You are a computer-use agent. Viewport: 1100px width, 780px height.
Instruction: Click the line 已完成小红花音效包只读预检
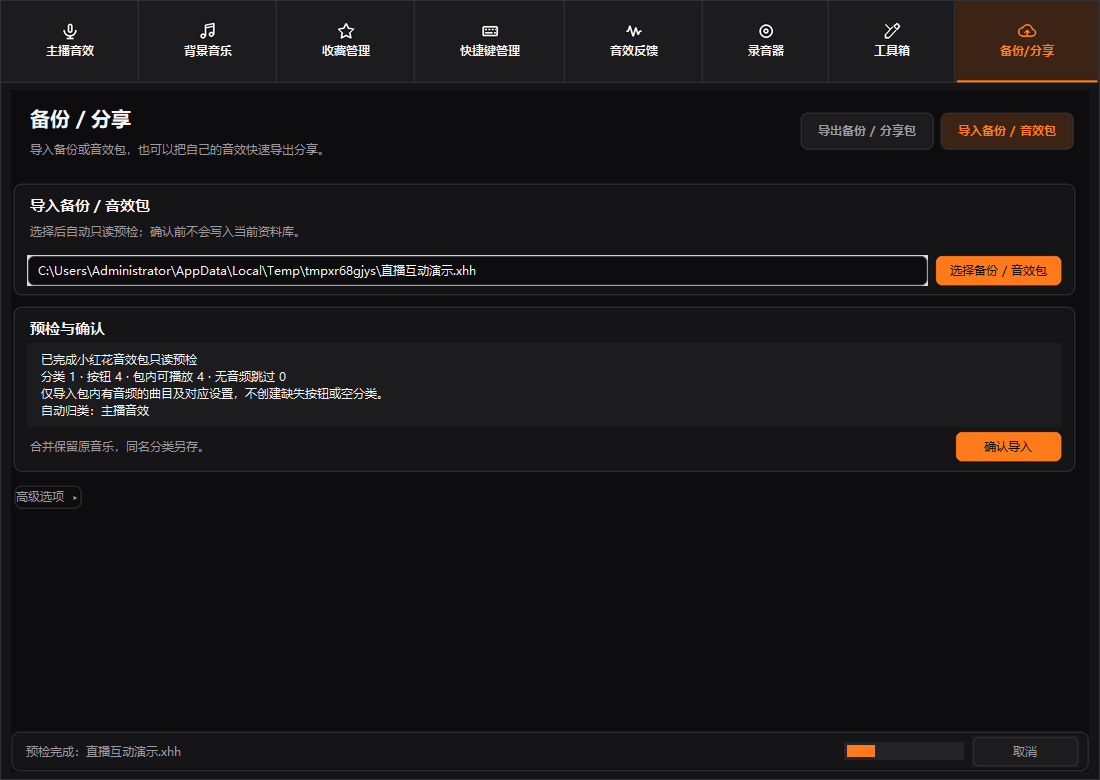click(119, 360)
